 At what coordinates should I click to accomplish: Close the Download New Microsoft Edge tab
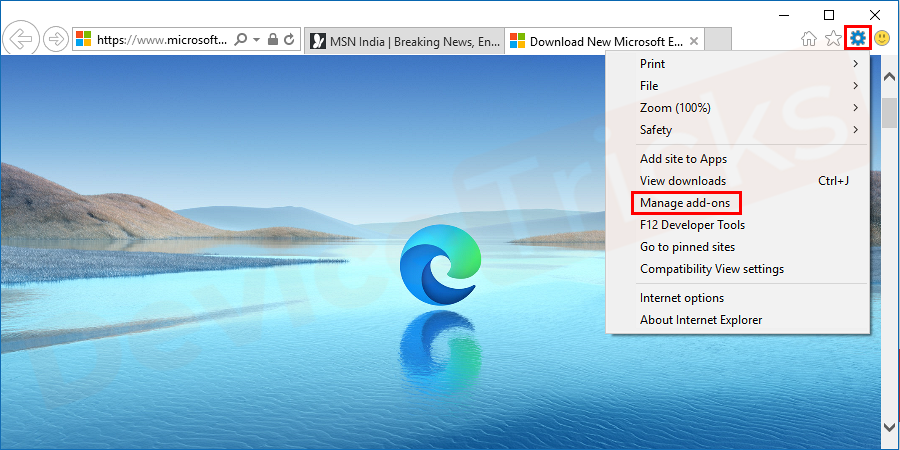coord(695,41)
